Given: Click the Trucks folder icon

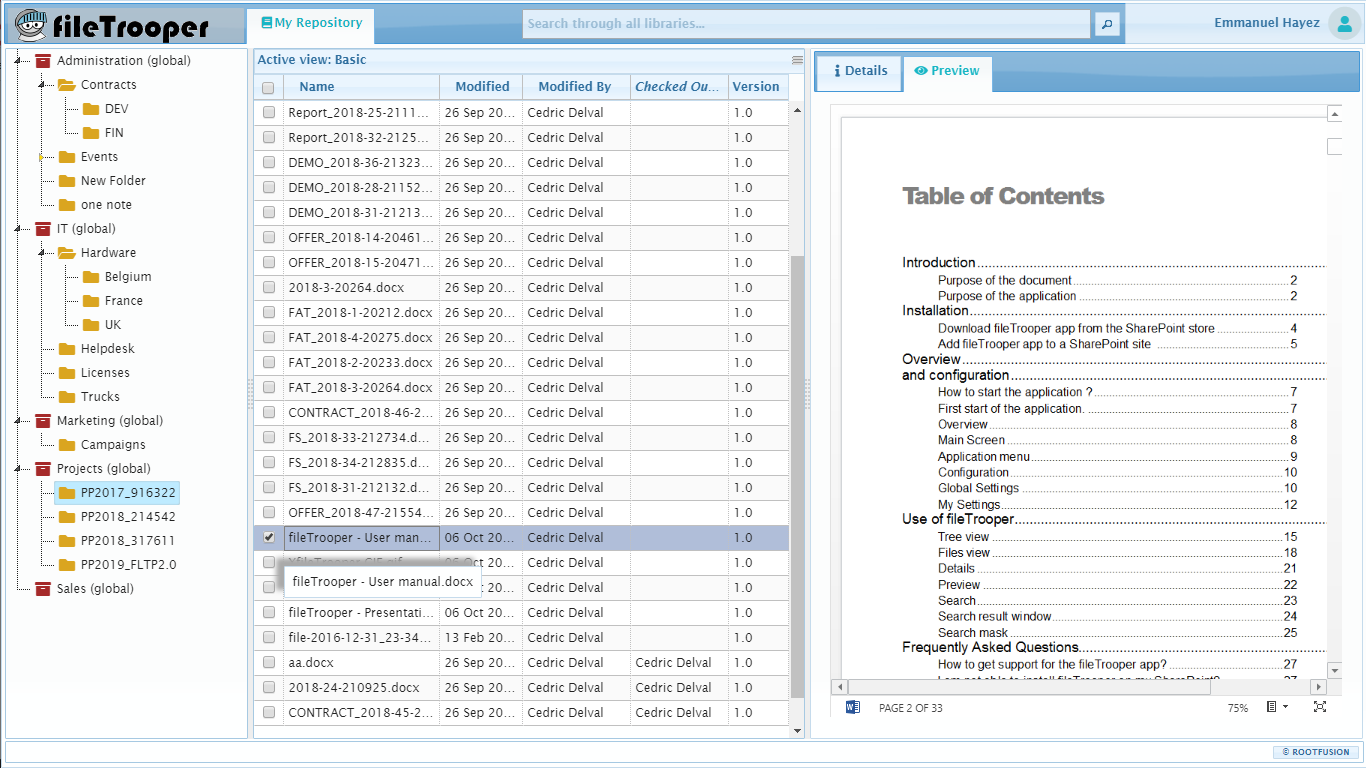Looking at the screenshot, I should [67, 397].
